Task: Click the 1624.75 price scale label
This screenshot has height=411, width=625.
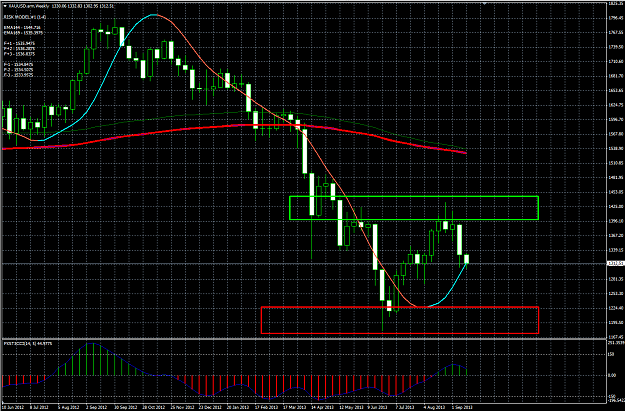Action: (x=616, y=105)
